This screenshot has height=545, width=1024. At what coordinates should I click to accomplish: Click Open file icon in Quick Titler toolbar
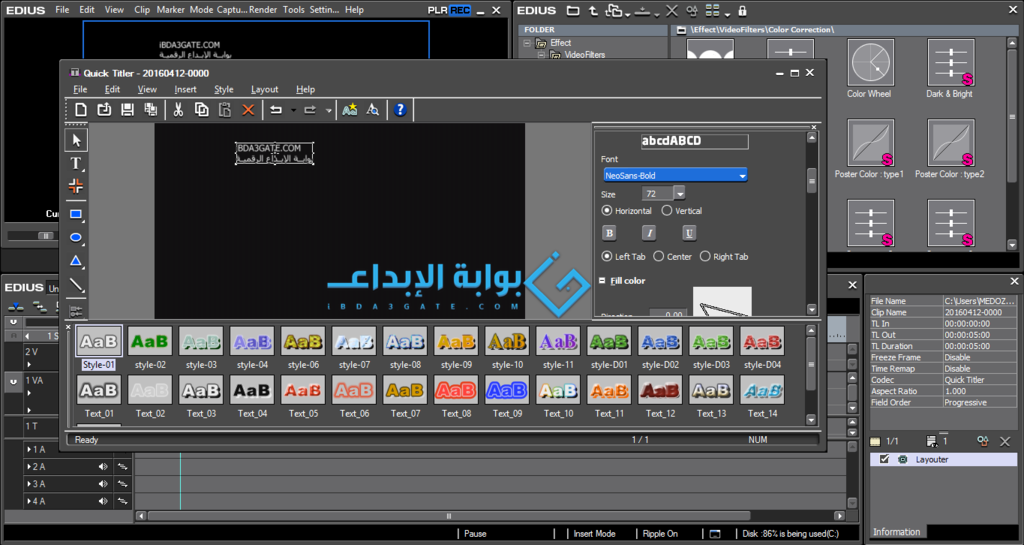point(104,110)
